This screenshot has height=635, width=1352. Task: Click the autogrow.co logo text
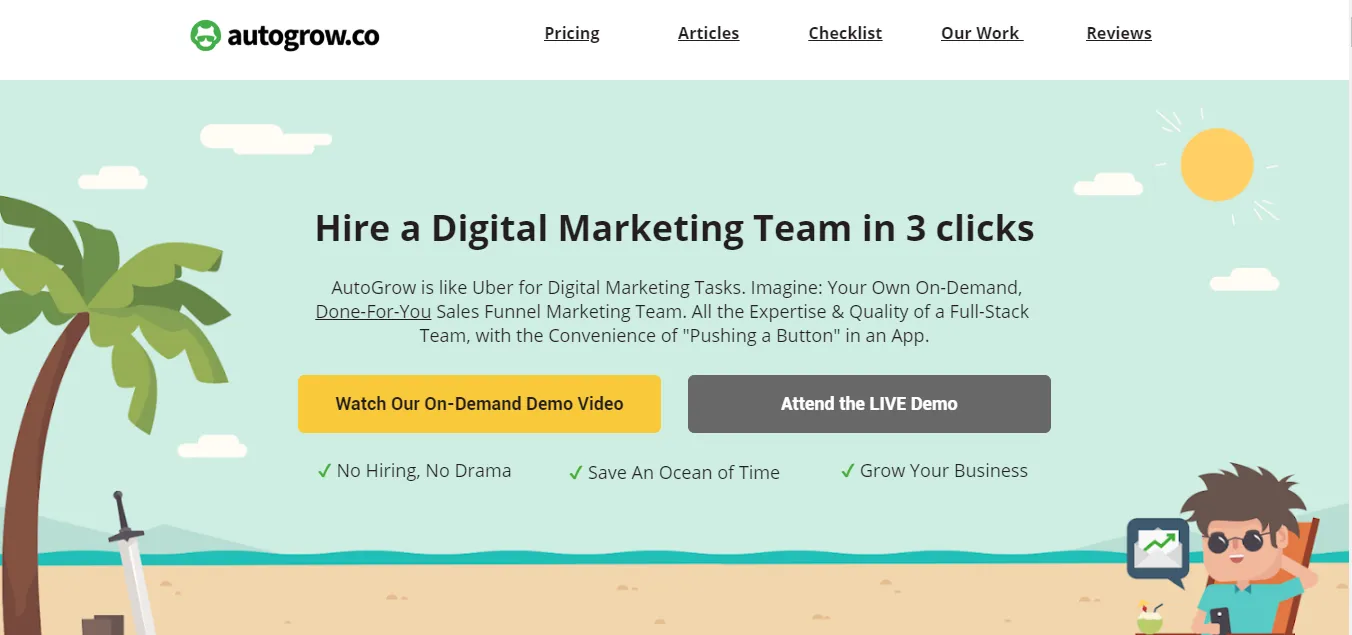tap(303, 35)
